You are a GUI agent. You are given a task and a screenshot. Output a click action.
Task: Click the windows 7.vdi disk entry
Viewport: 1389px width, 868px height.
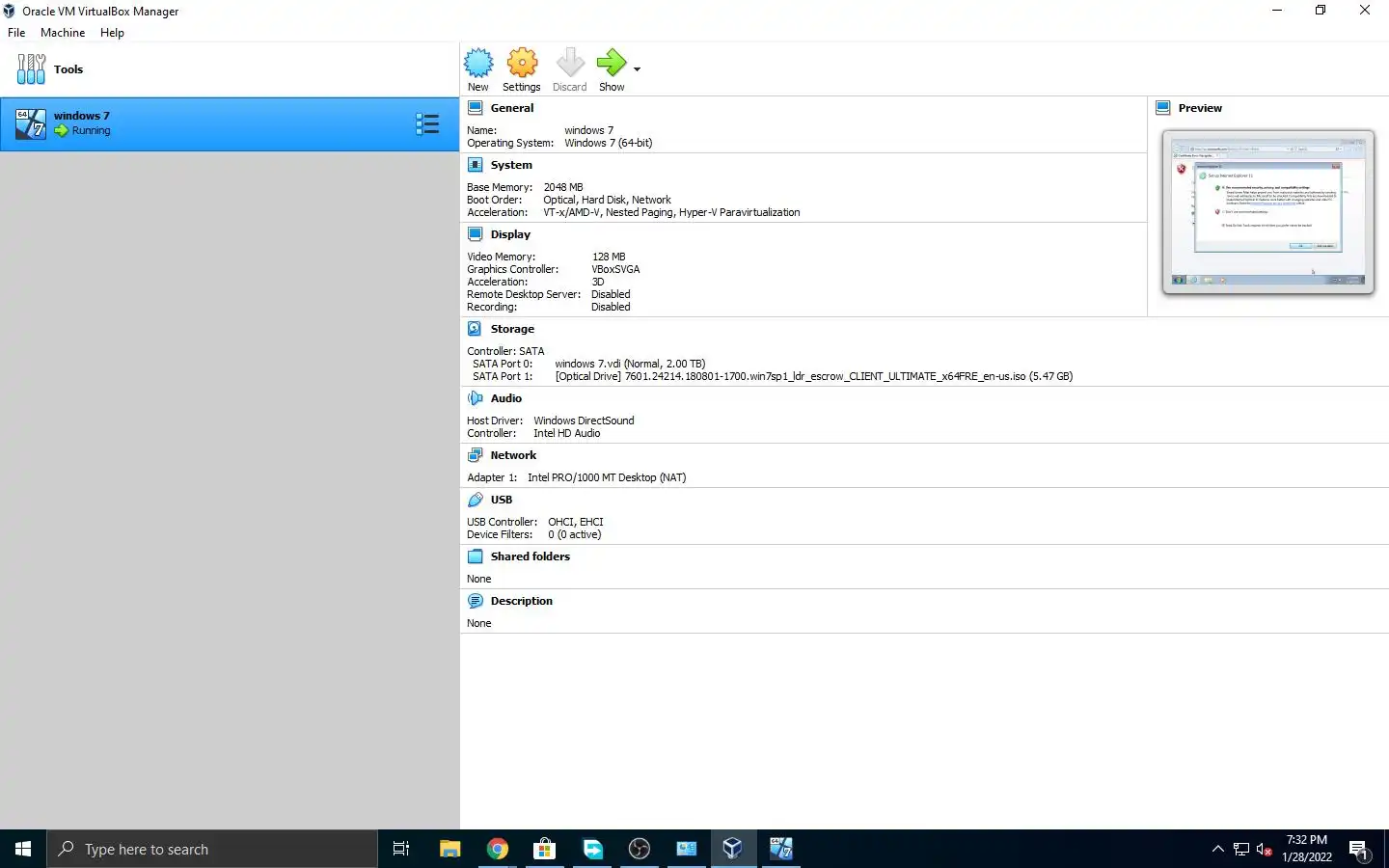coord(630,364)
